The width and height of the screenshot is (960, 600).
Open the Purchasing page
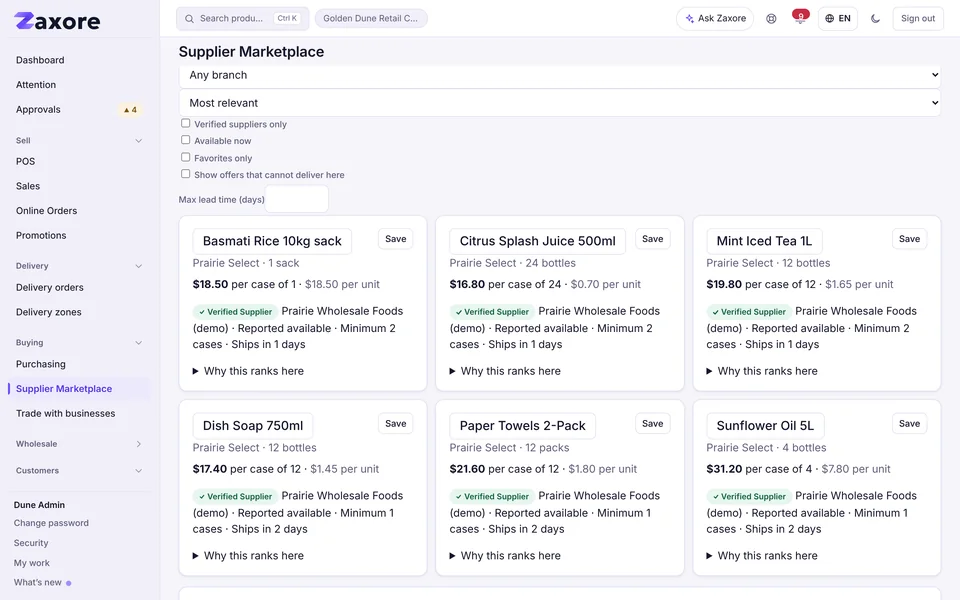pyautogui.click(x=41, y=364)
